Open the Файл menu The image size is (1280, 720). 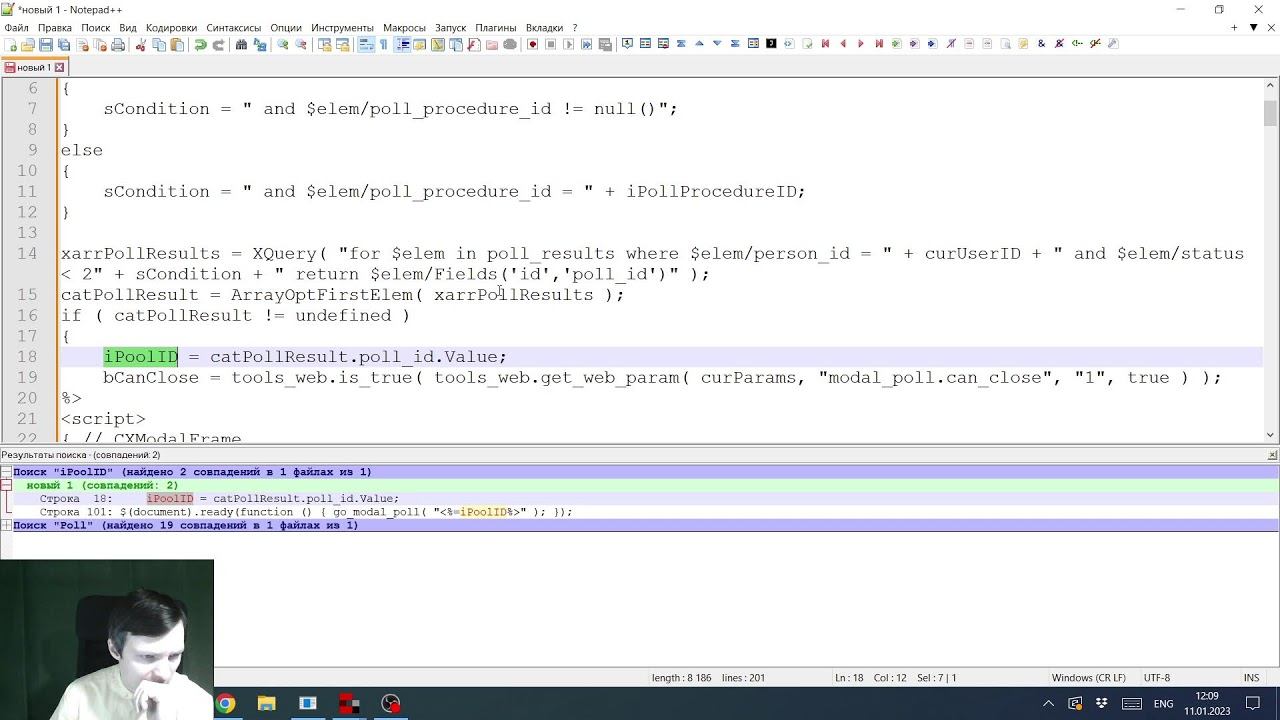pyautogui.click(x=16, y=28)
